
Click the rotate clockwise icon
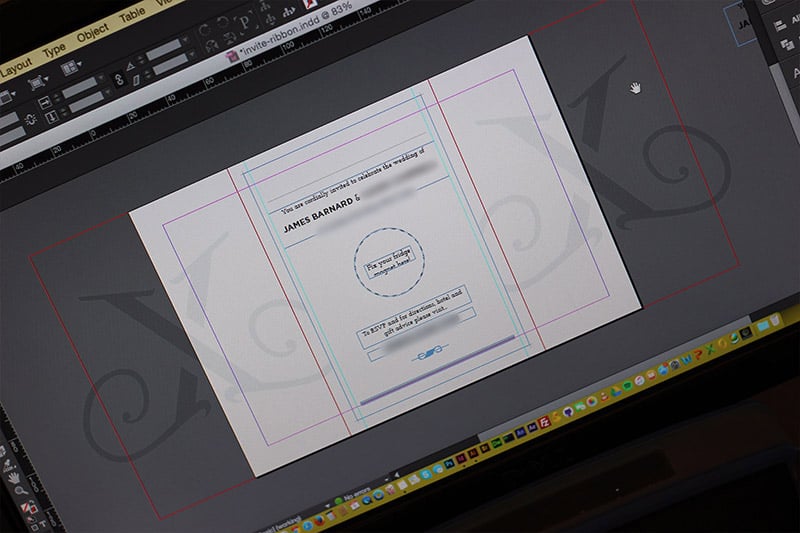click(x=204, y=30)
